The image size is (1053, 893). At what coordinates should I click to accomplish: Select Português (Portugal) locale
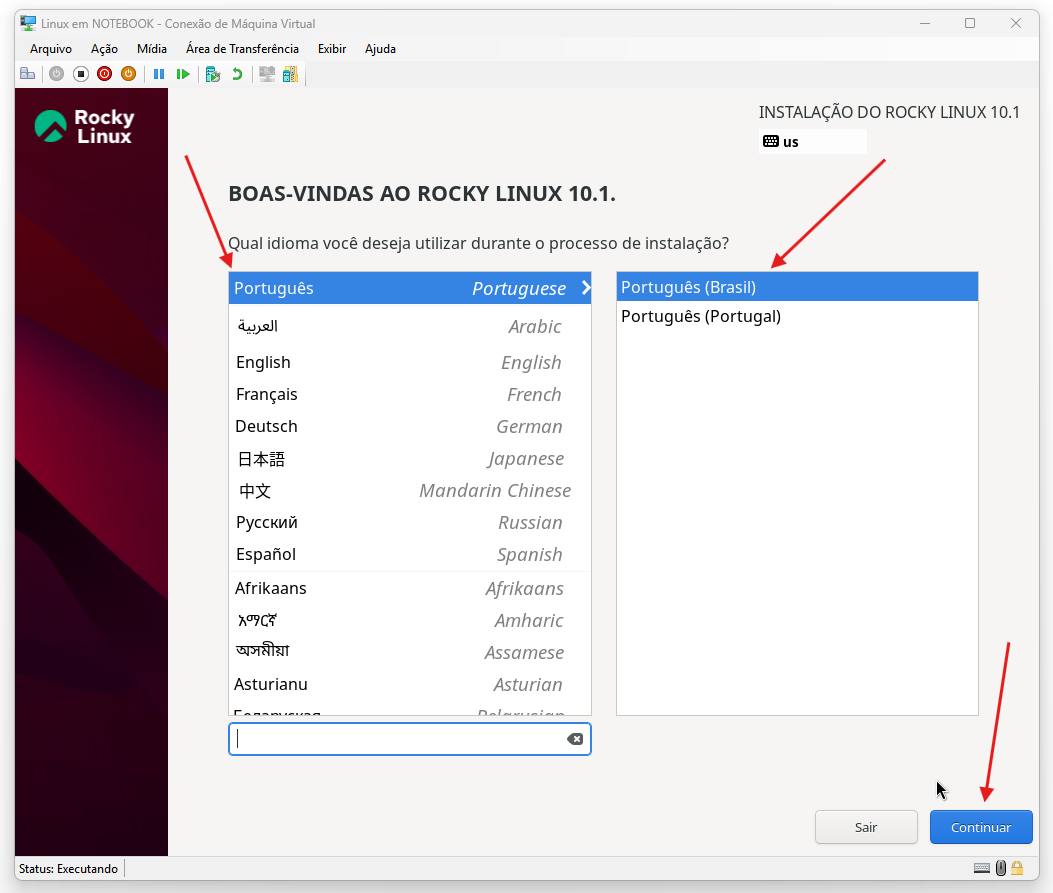pos(700,317)
